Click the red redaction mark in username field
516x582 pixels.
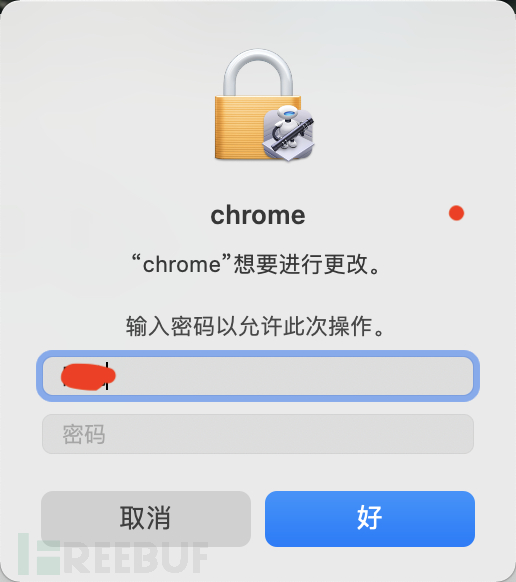point(88,377)
